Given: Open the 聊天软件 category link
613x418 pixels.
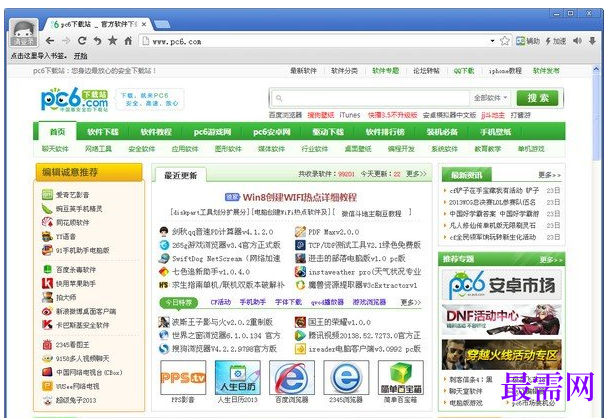Looking at the screenshot, I should [55, 149].
